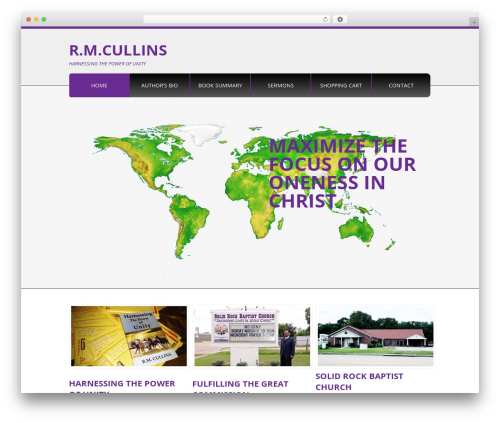Open the book cover thumbnail image
The image size is (500, 423).
[x=129, y=336]
